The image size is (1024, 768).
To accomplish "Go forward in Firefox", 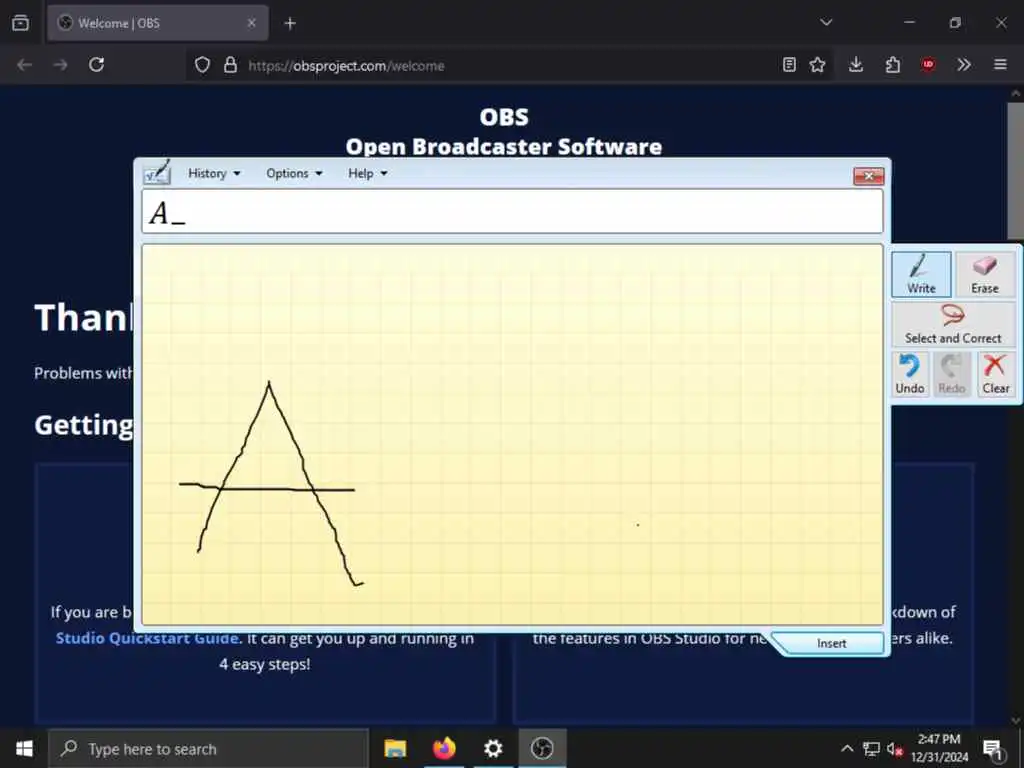I will tap(61, 65).
